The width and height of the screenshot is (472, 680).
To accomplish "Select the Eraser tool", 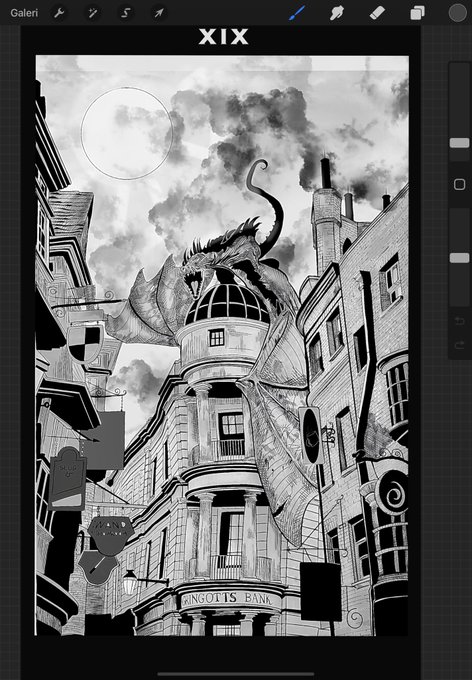I will pos(377,13).
